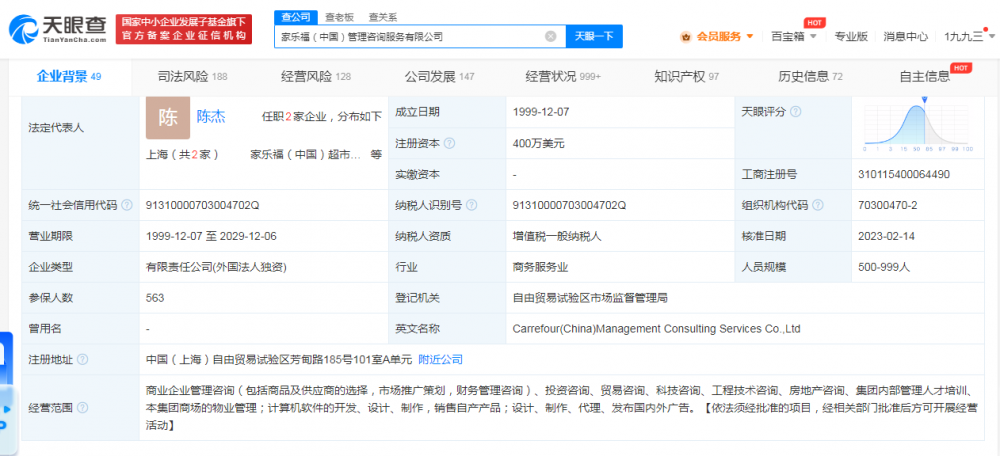Click help icon next to 注册资本

[446, 143]
